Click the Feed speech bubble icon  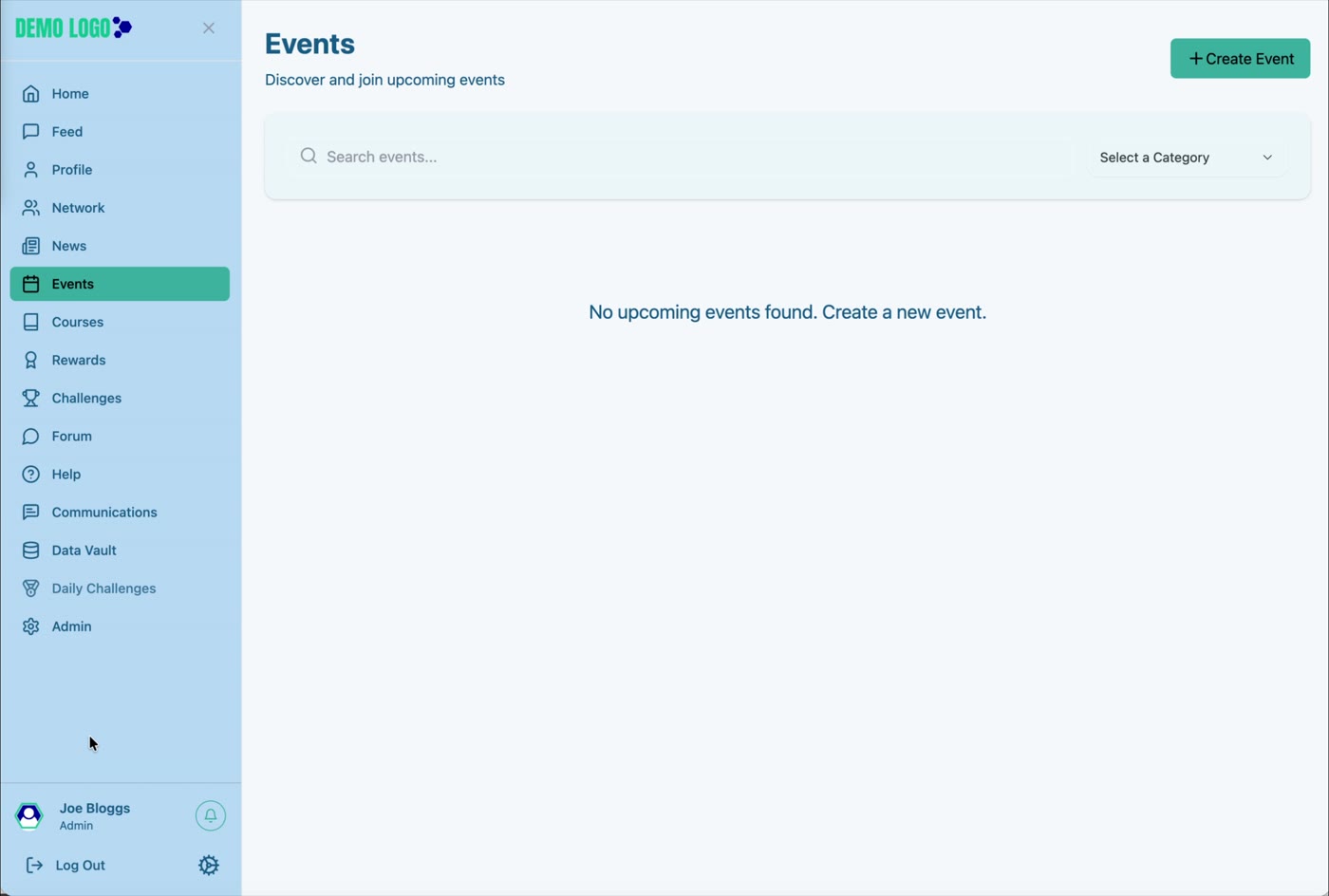tap(31, 132)
